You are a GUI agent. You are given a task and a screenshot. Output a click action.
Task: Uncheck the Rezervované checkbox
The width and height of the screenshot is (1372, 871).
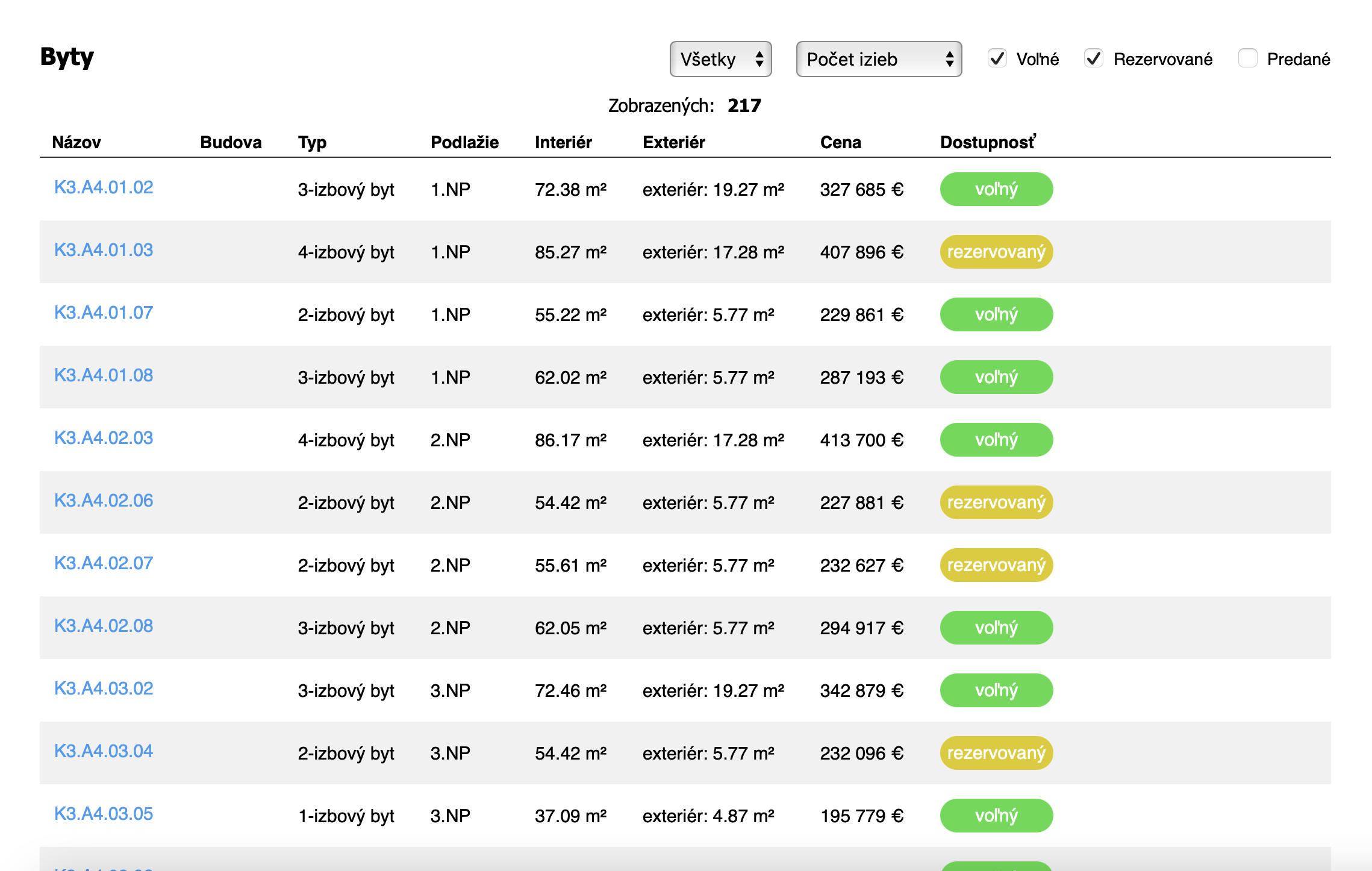click(x=1093, y=58)
